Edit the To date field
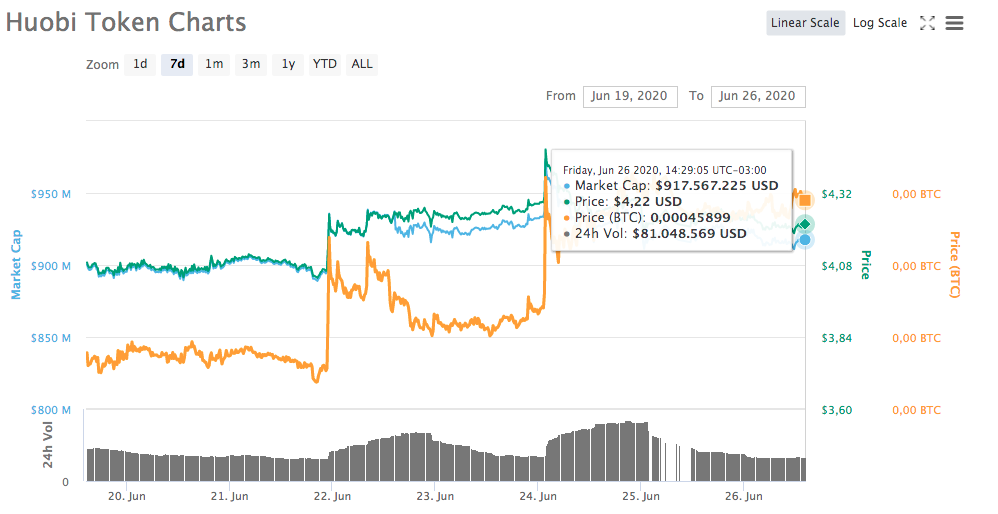 pyautogui.click(x=757, y=96)
